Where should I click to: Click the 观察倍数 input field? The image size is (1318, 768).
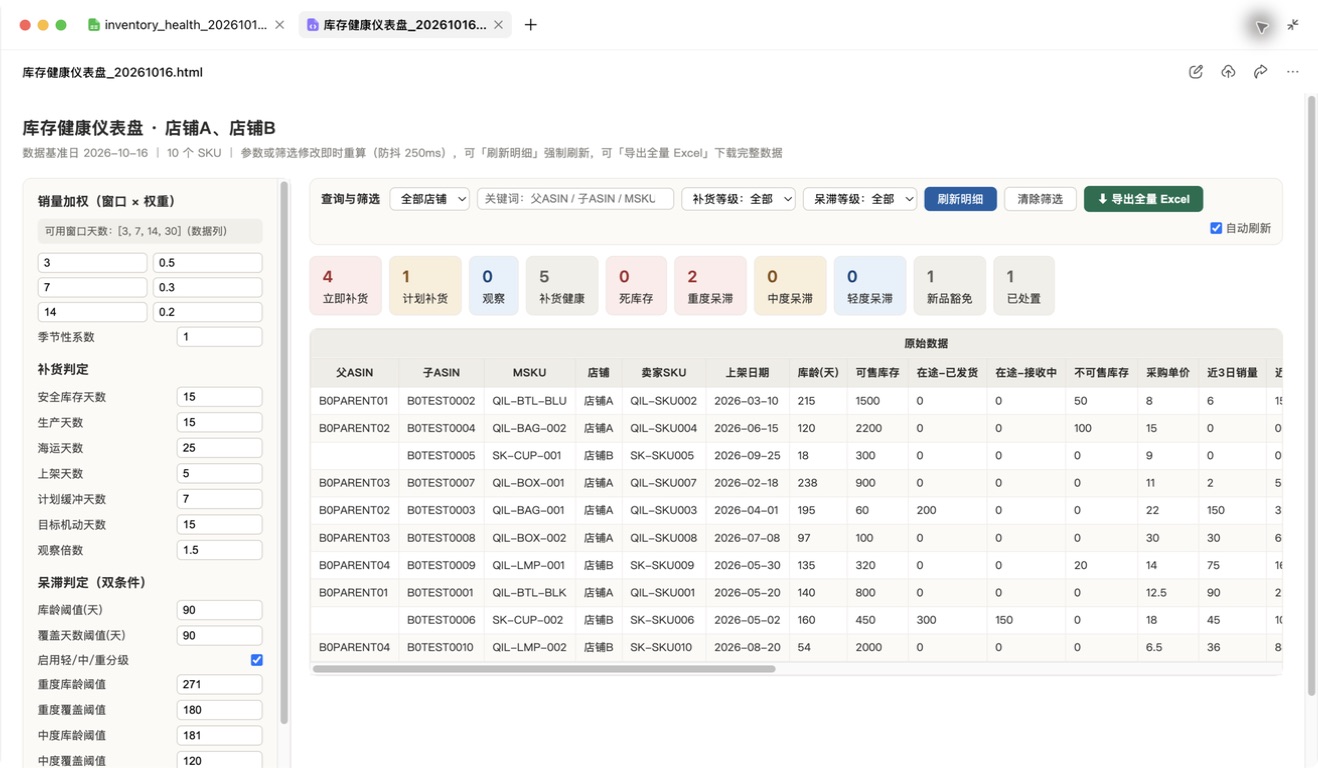pyautogui.click(x=219, y=550)
